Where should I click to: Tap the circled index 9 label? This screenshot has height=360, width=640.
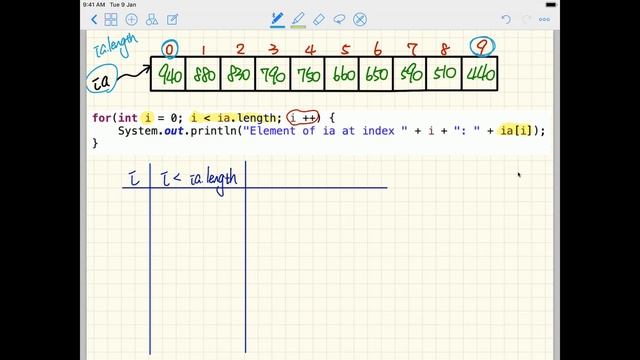[482, 47]
